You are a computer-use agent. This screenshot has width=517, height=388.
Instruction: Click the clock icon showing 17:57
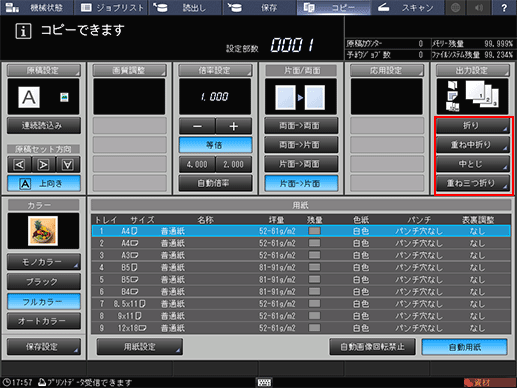7,382
